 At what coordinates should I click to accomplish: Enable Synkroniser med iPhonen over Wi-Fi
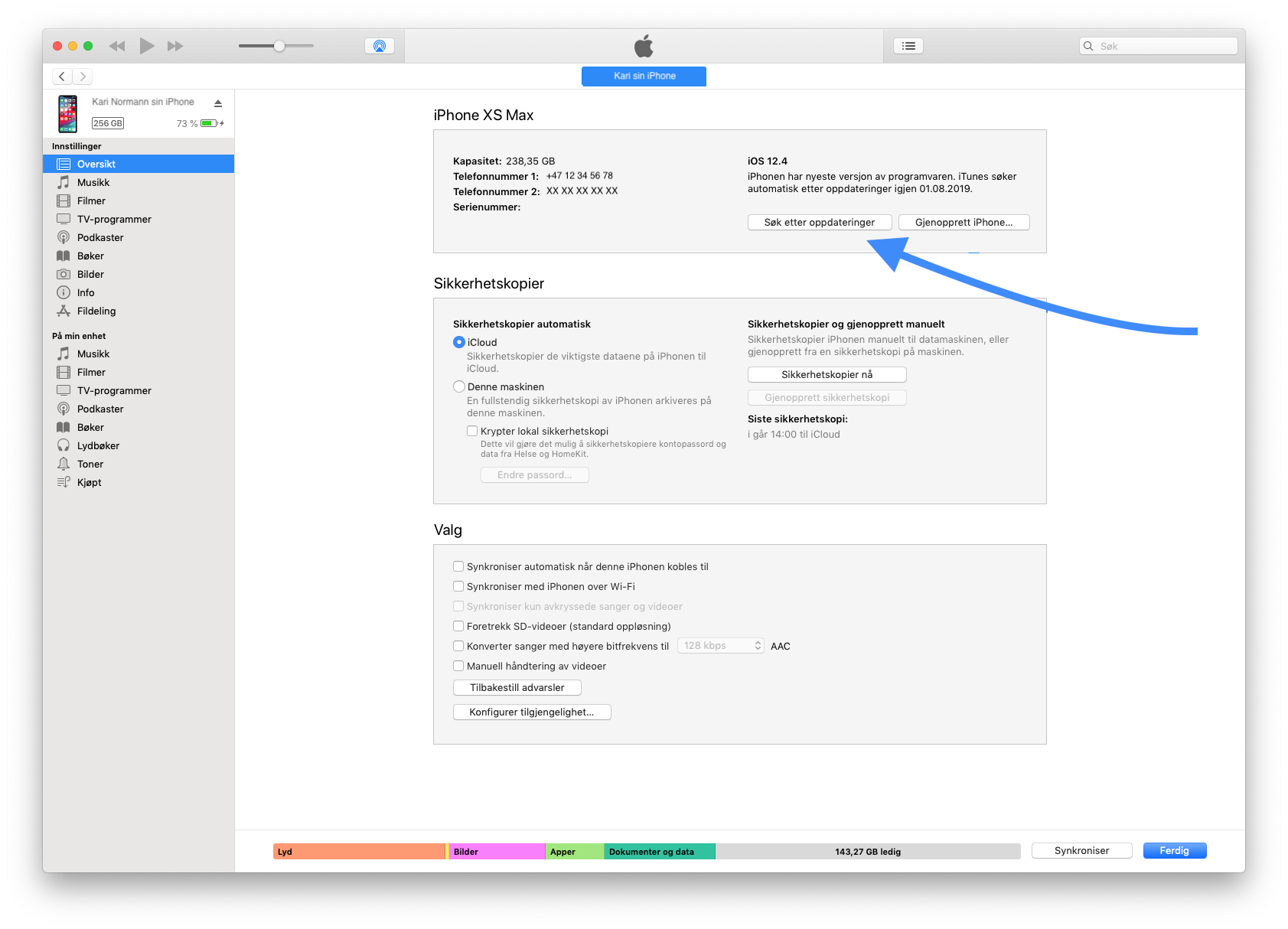(458, 586)
